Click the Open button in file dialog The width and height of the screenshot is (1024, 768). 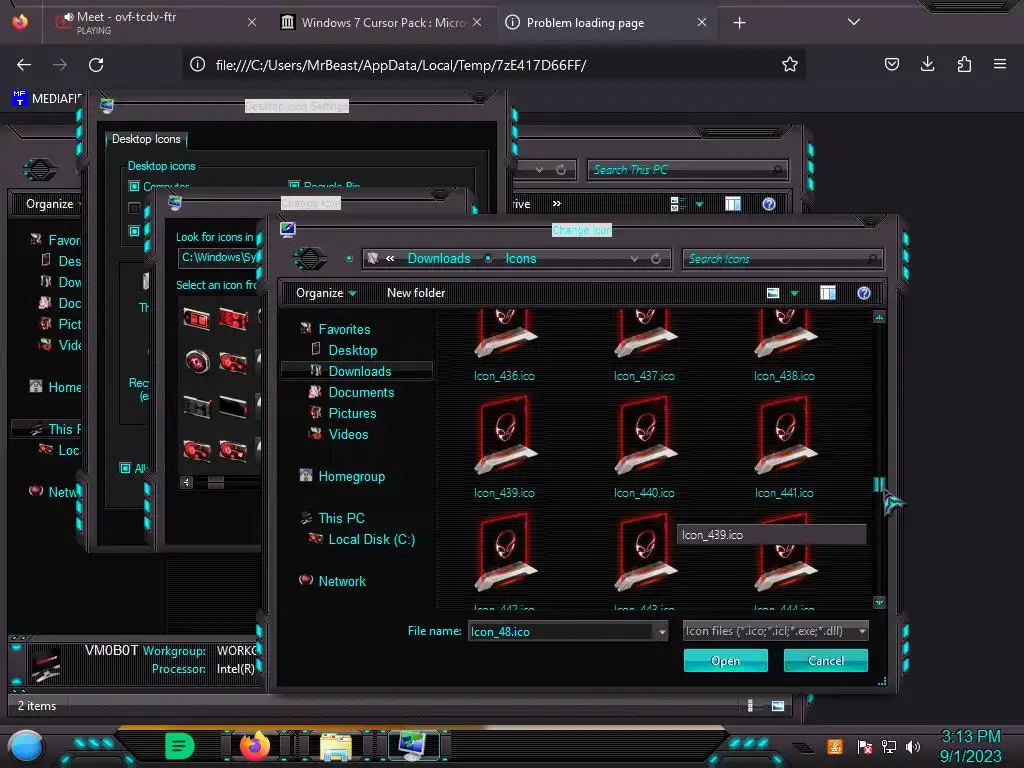pos(726,660)
